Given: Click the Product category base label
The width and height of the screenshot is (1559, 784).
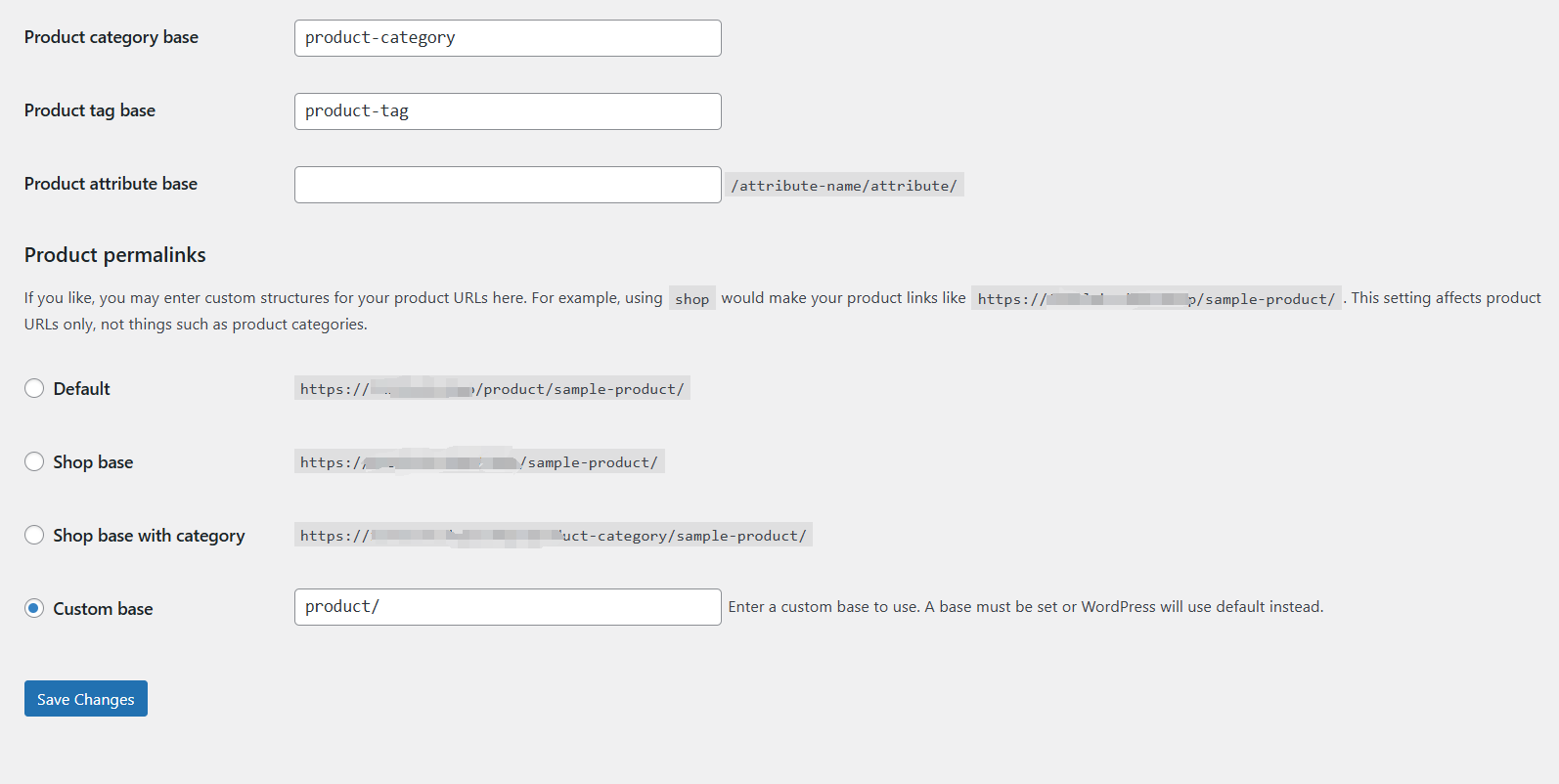Looking at the screenshot, I should click(111, 37).
